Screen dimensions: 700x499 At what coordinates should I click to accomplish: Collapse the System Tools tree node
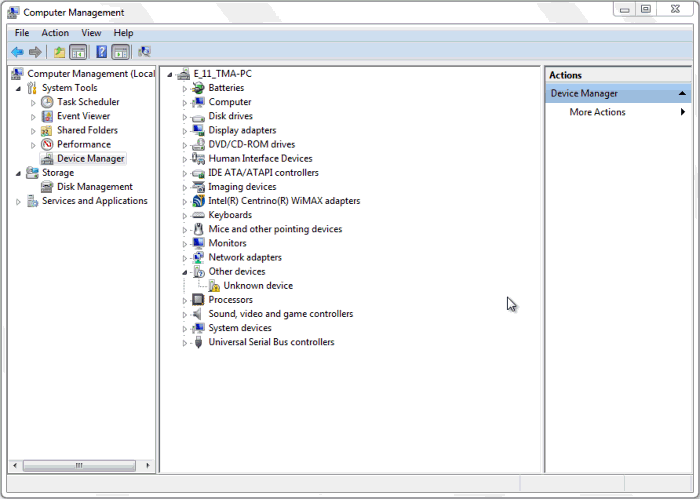[x=18, y=89]
